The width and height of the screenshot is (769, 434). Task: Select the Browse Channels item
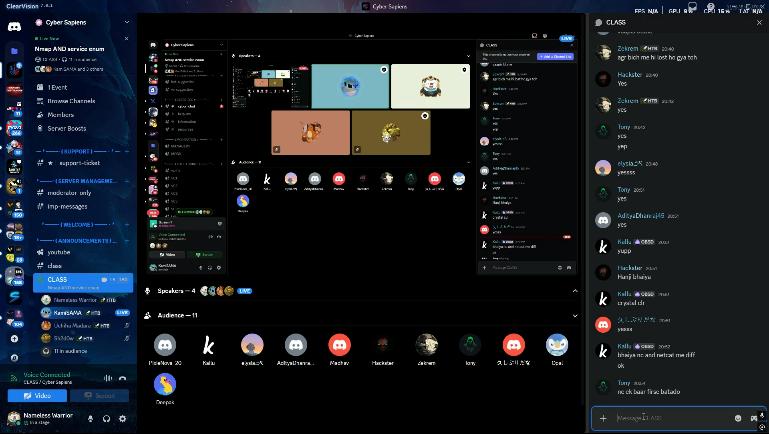(71, 101)
